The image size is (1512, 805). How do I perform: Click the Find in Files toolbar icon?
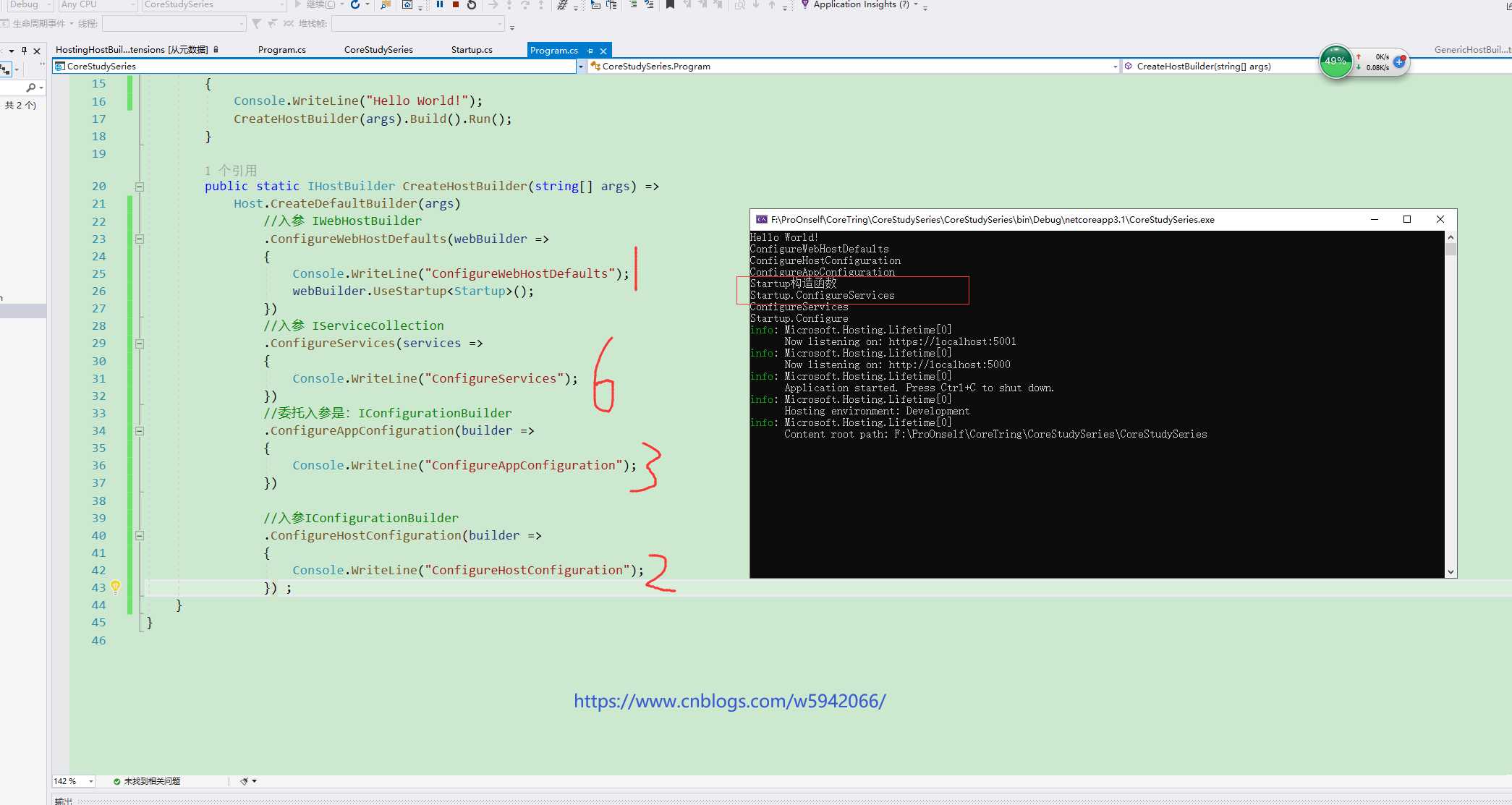pyautogui.click(x=385, y=4)
